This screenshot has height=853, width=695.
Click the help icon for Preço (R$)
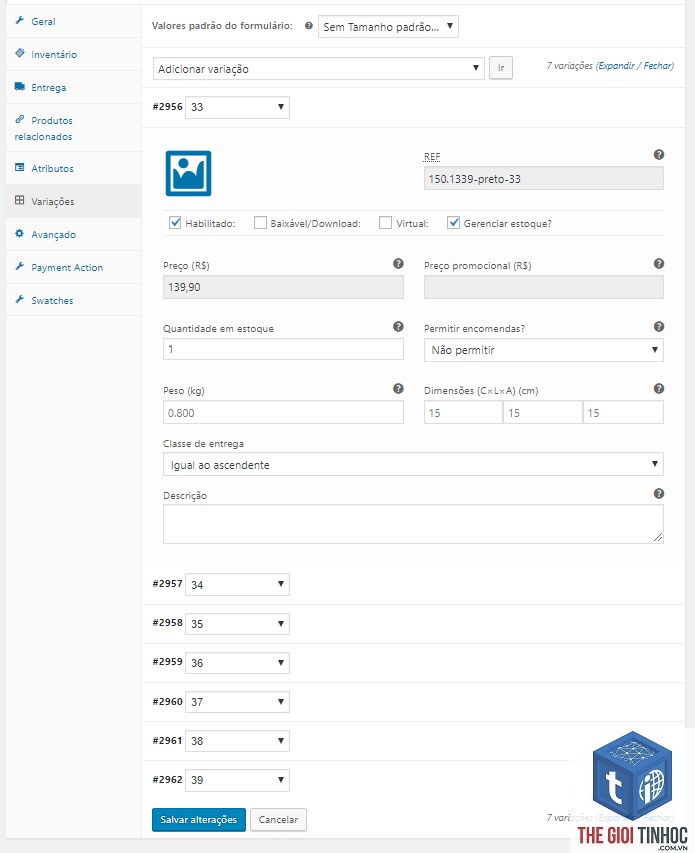[x=398, y=263]
